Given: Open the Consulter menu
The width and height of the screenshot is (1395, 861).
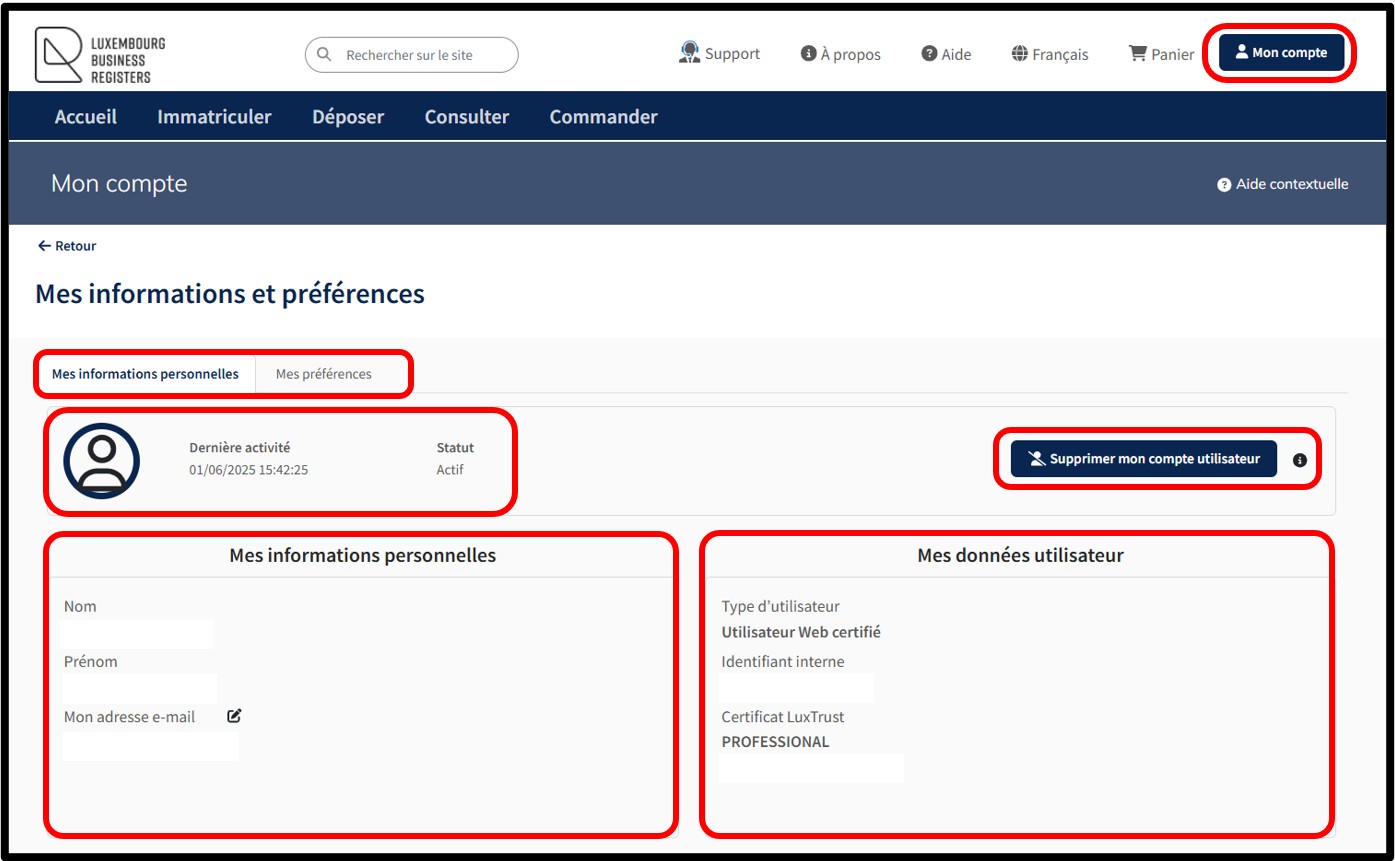Looking at the screenshot, I should (467, 117).
